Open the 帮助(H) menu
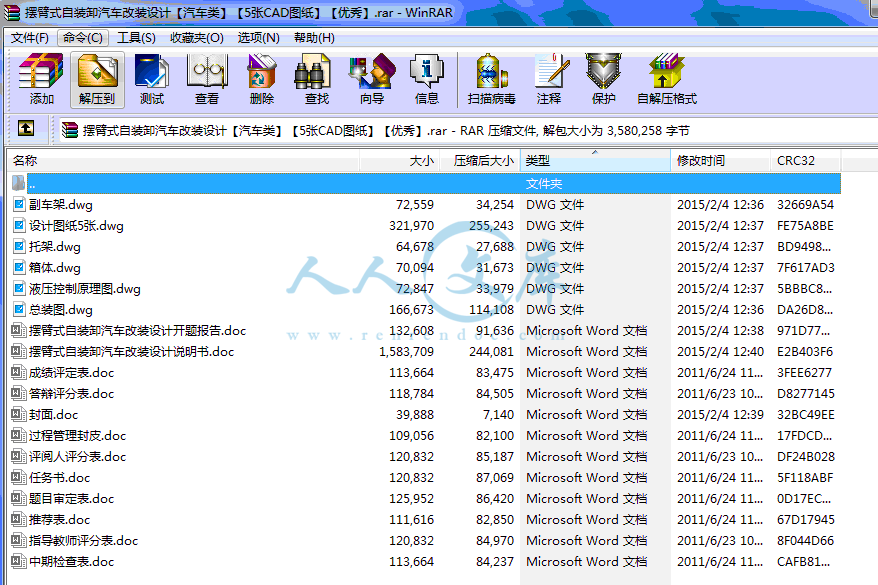The height and width of the screenshot is (585, 878). pos(314,38)
